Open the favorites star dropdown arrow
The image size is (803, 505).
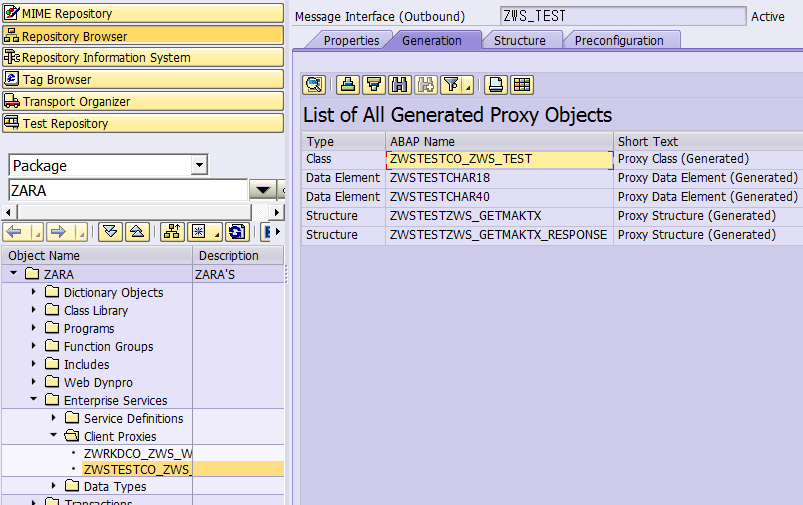click(217, 232)
